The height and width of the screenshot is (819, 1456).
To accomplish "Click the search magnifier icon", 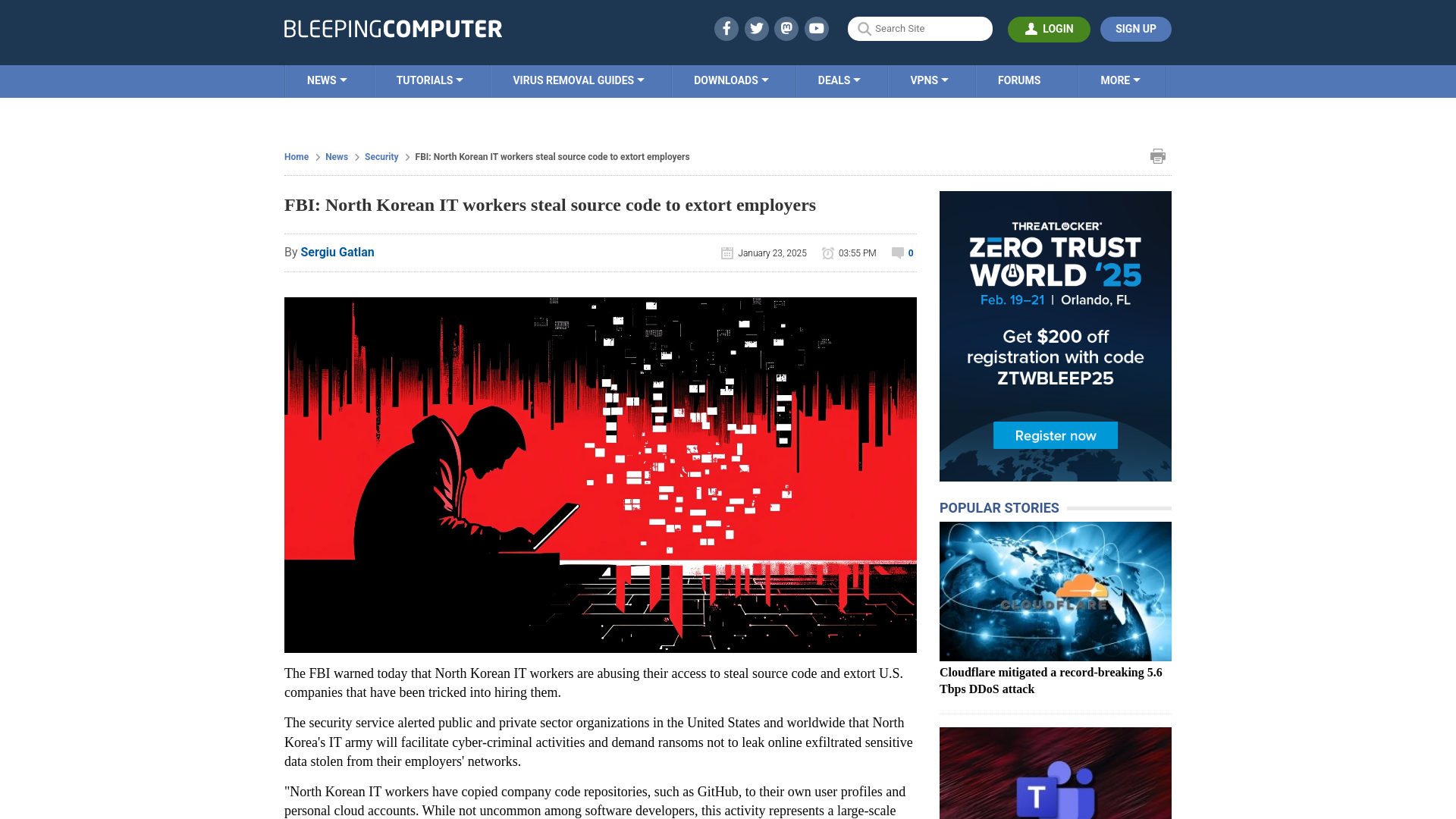I will point(864,28).
